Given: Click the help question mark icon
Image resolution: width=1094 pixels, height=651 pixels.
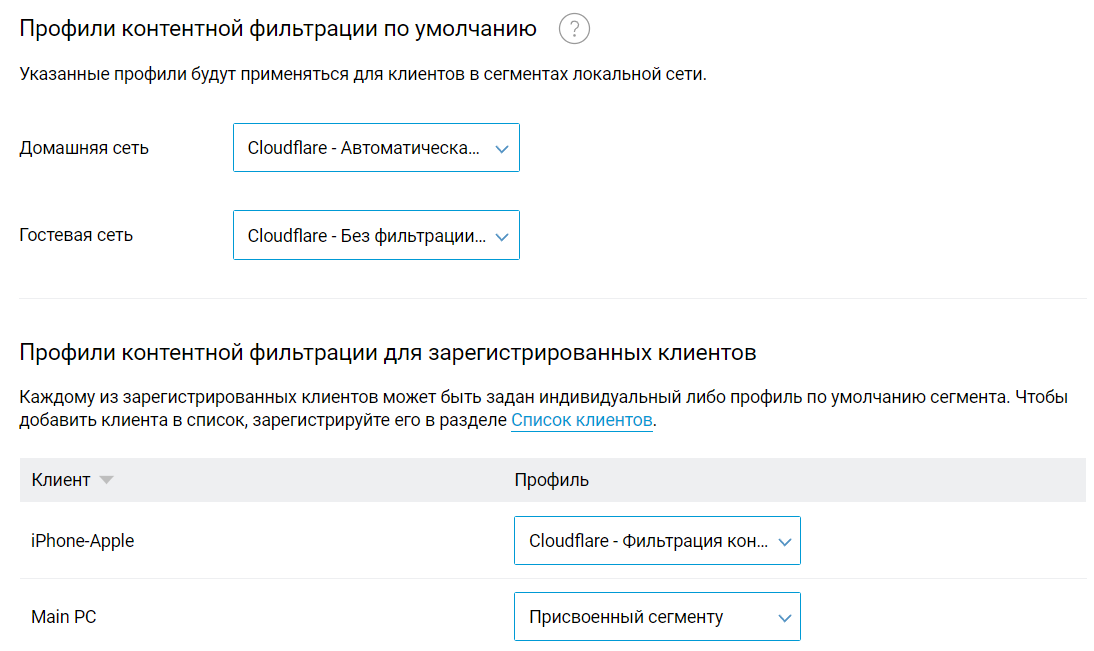Looking at the screenshot, I should (x=574, y=29).
